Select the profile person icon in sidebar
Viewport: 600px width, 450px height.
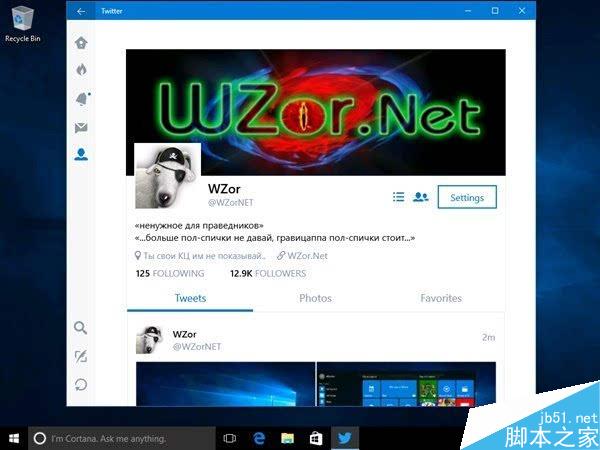point(81,154)
